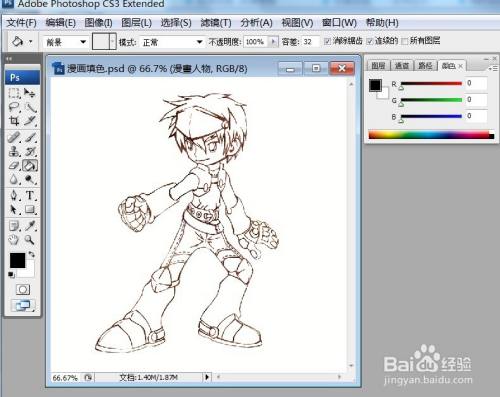Toggle Quick Mask mode
This screenshot has width=500, height=397.
click(x=23, y=289)
